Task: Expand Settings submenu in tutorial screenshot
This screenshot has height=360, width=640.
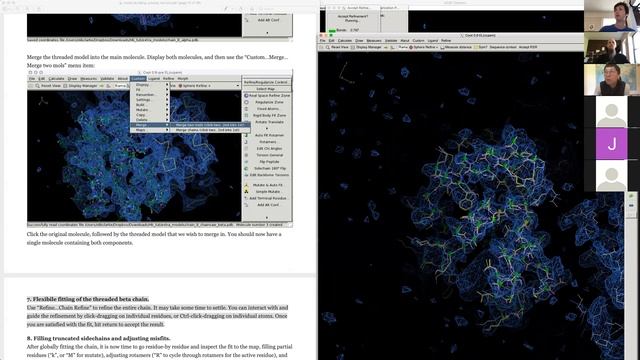Action: tap(149, 100)
